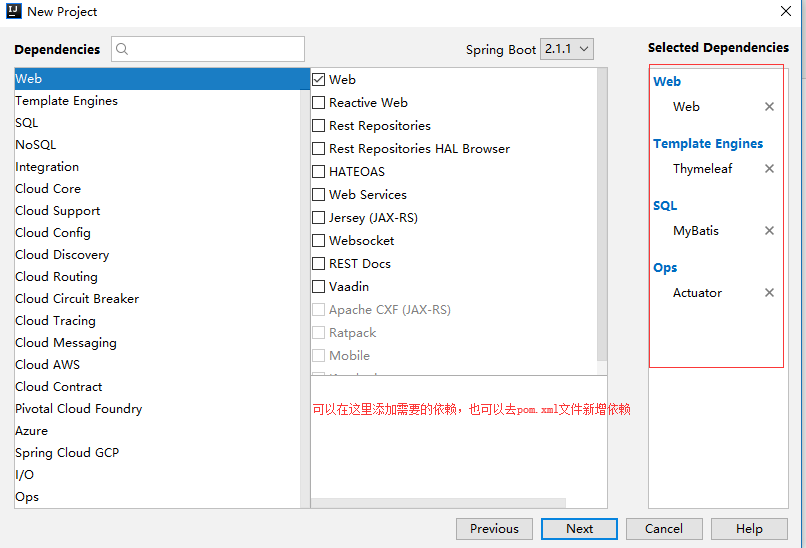Select the Cloud Routing category
The height and width of the screenshot is (548, 806).
tap(157, 277)
